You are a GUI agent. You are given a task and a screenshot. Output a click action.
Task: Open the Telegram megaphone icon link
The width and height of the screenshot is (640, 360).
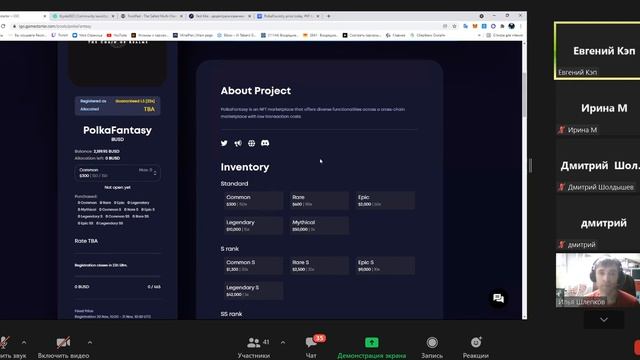pyautogui.click(x=238, y=143)
